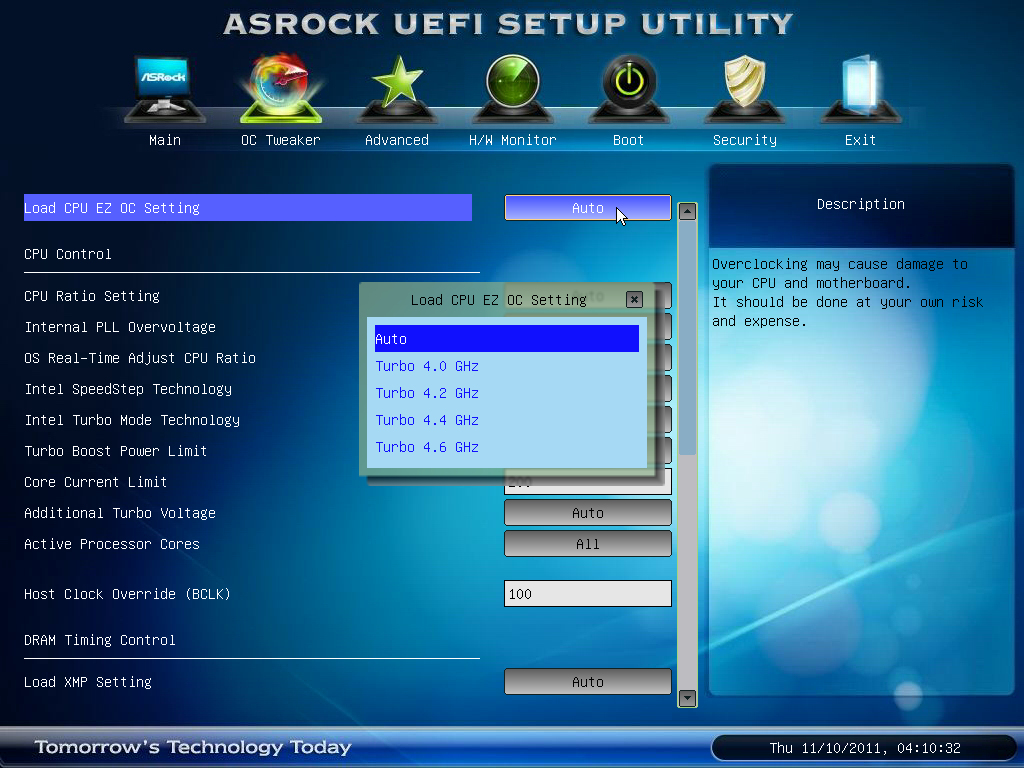Click the settings list scrollbar thumb
The height and width of the screenshot is (768, 1024).
pos(687,338)
